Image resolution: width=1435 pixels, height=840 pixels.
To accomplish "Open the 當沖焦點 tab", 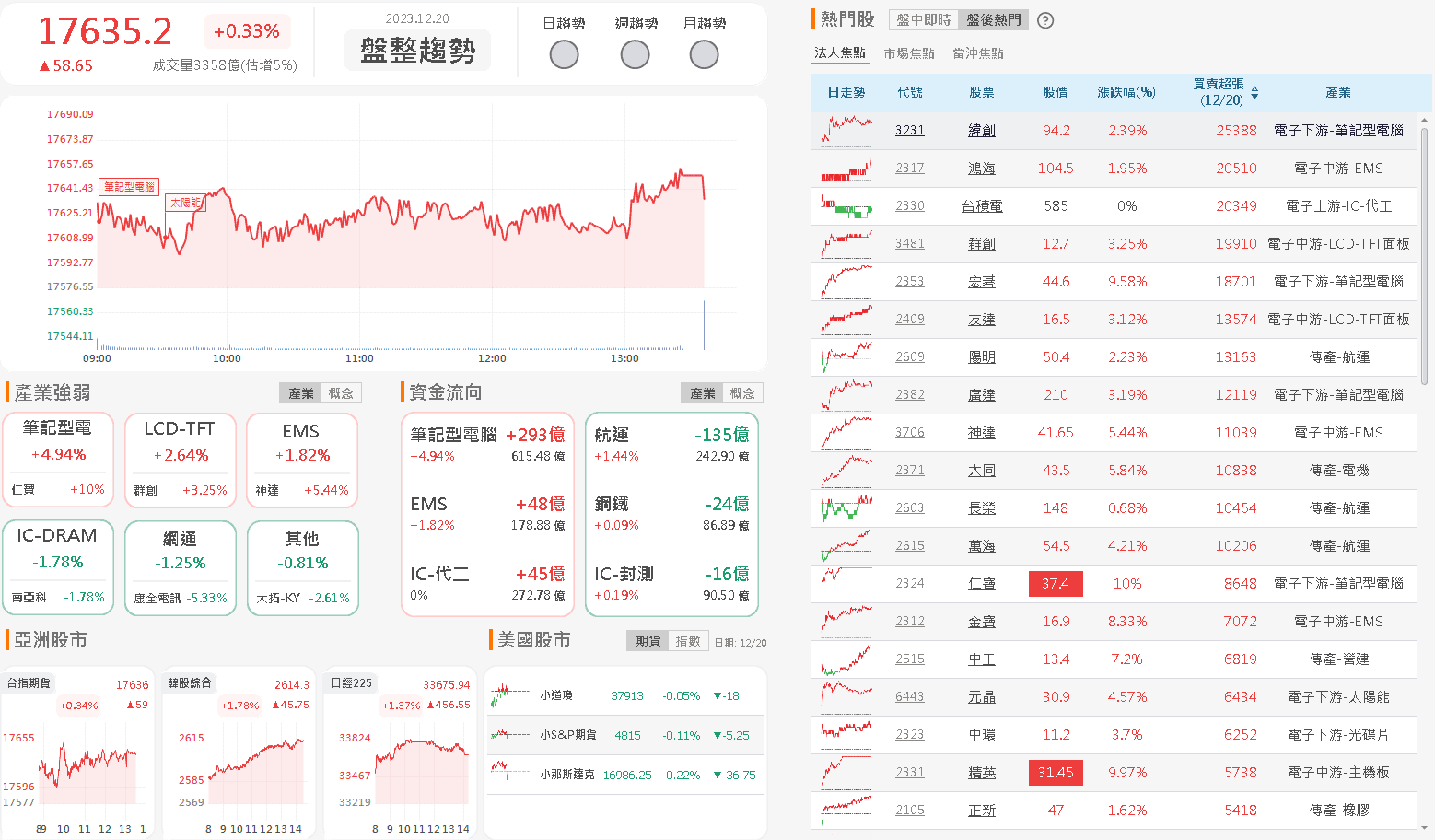I will (978, 53).
